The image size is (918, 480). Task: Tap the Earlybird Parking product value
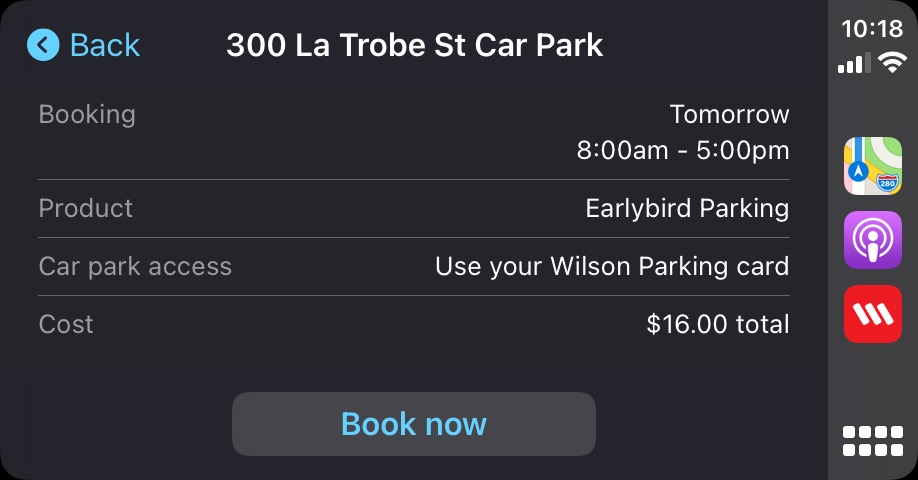[687, 208]
